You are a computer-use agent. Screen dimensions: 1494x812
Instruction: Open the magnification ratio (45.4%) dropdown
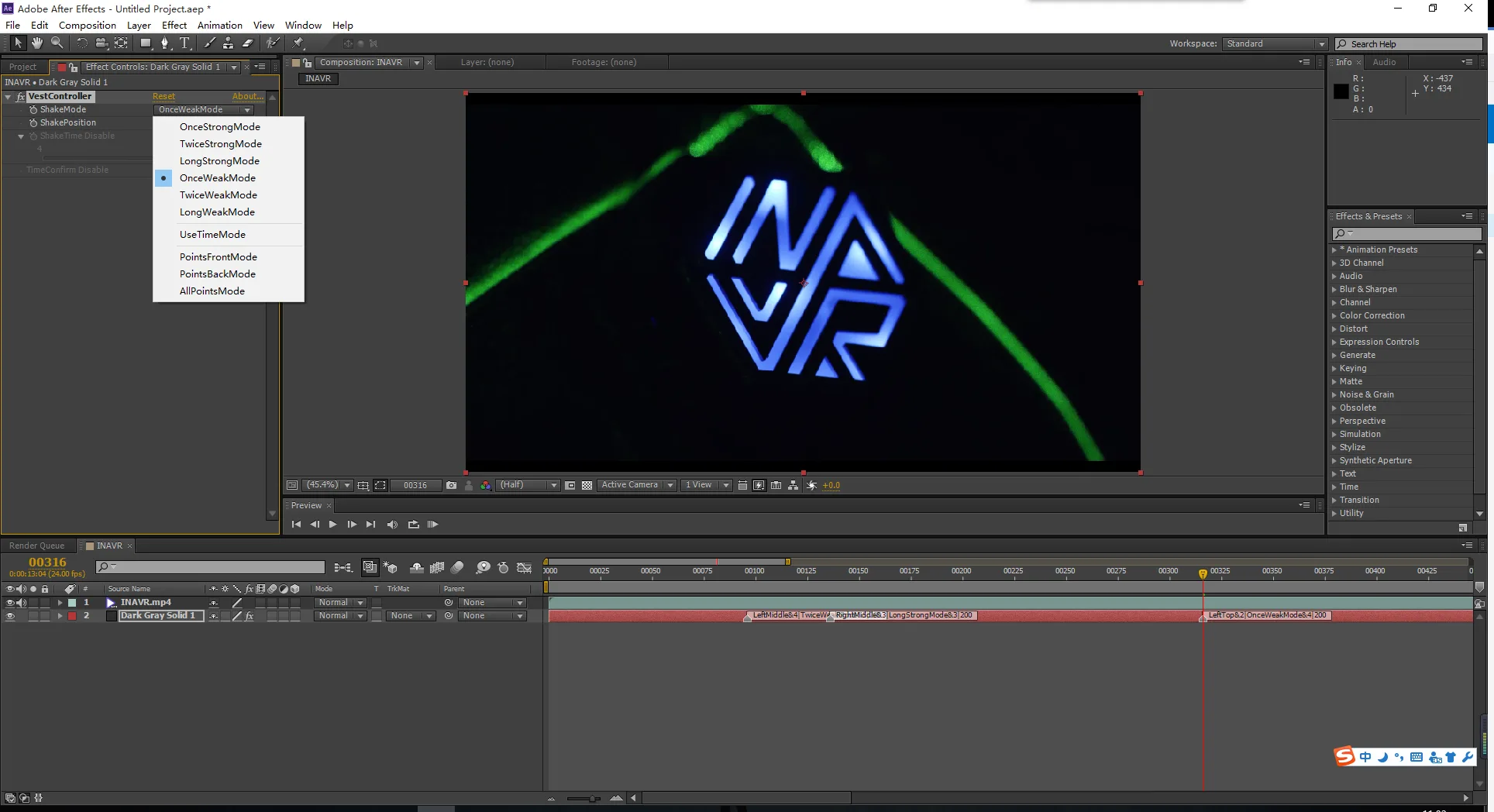pos(327,485)
